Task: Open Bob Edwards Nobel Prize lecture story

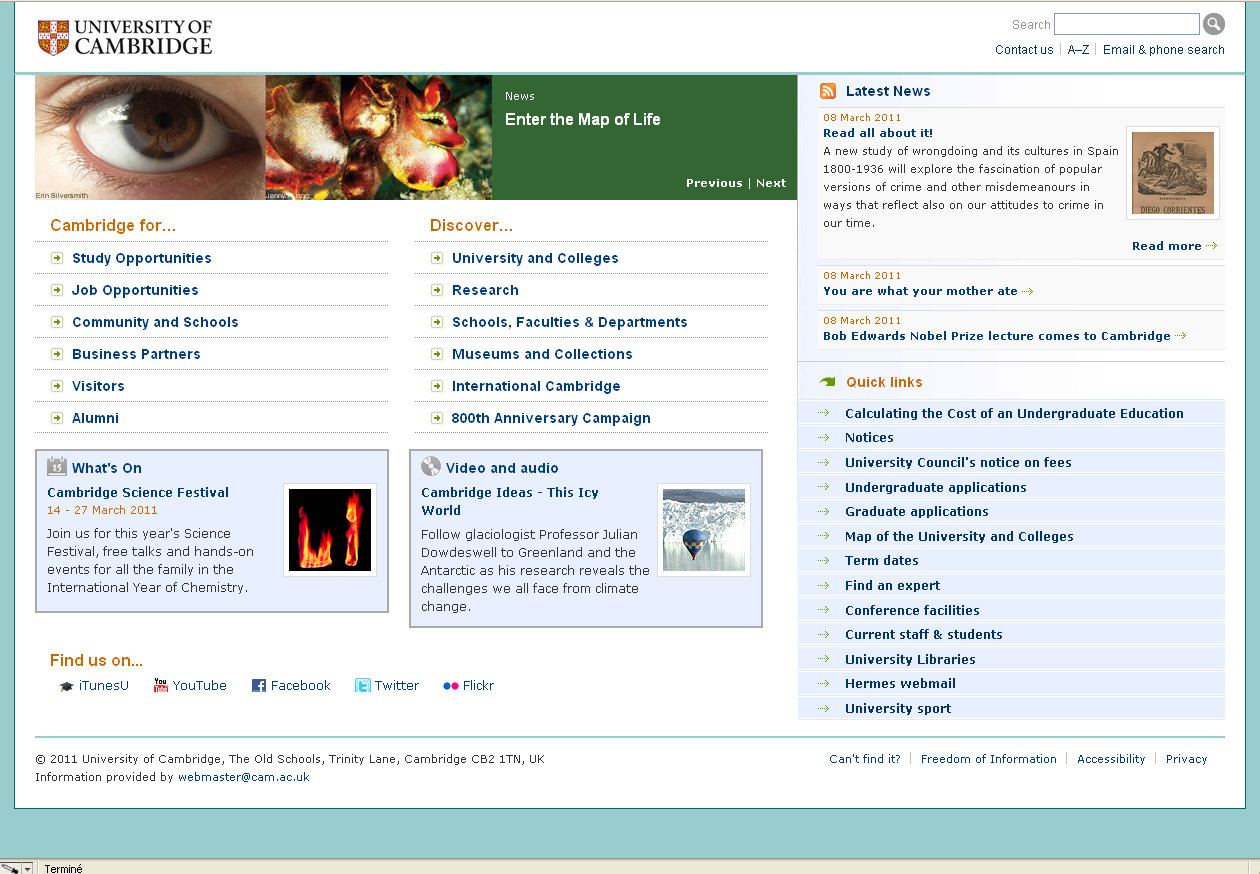Action: [x=997, y=336]
